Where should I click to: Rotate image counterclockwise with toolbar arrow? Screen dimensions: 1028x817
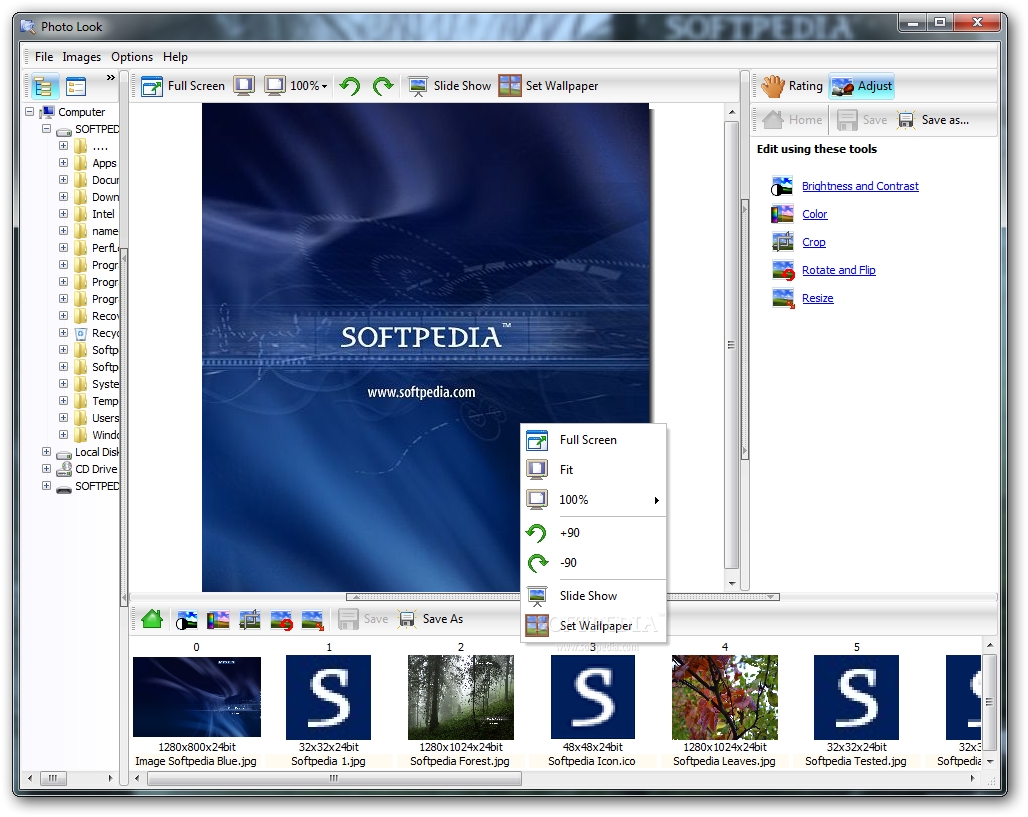[x=350, y=86]
